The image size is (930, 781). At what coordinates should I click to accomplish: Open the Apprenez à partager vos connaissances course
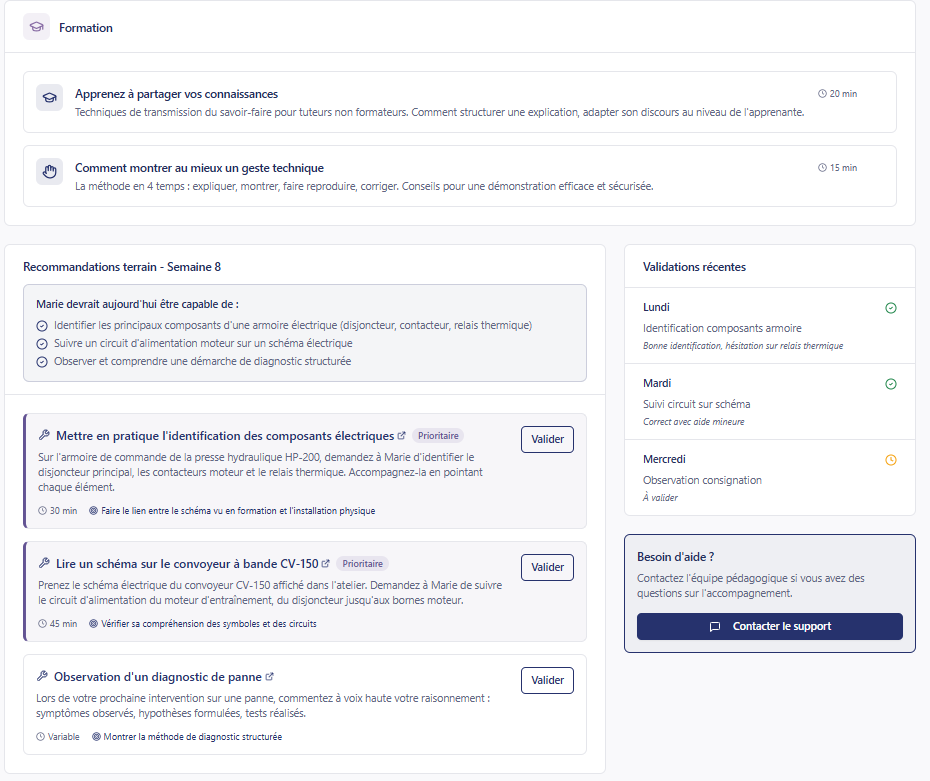[176, 94]
